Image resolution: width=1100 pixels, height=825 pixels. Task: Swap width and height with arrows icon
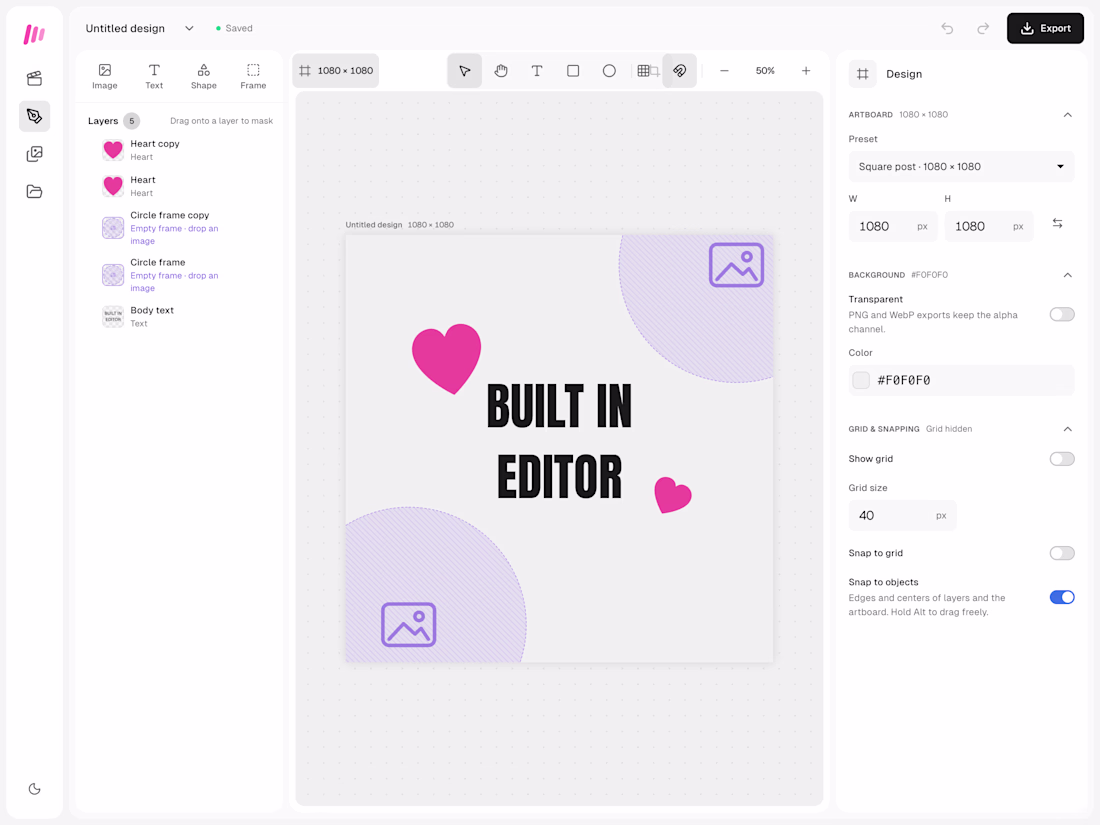[1057, 224]
